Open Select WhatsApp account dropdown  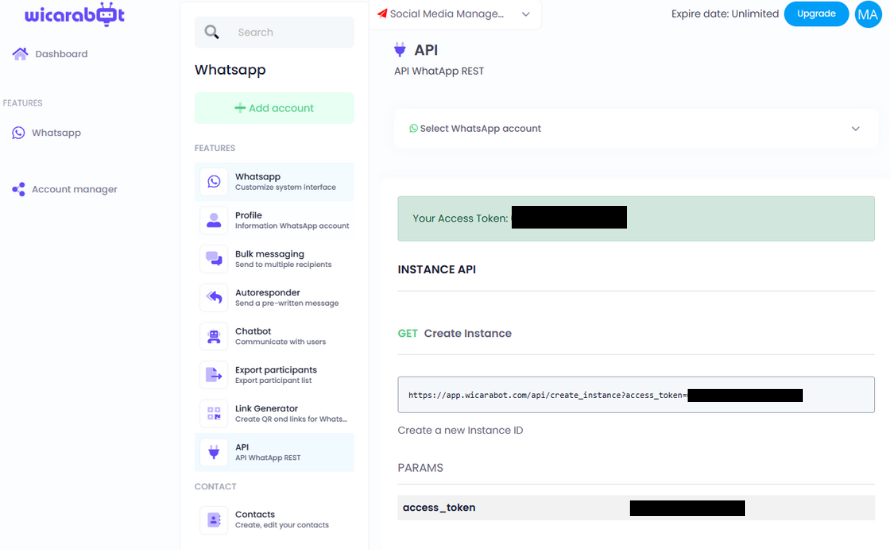pos(636,129)
